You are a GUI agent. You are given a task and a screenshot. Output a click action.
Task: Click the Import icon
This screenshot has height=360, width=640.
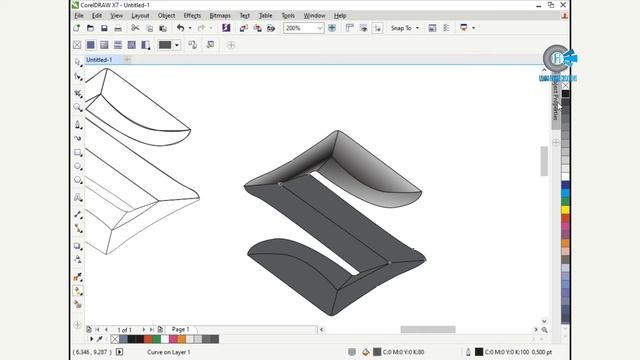[244, 28]
